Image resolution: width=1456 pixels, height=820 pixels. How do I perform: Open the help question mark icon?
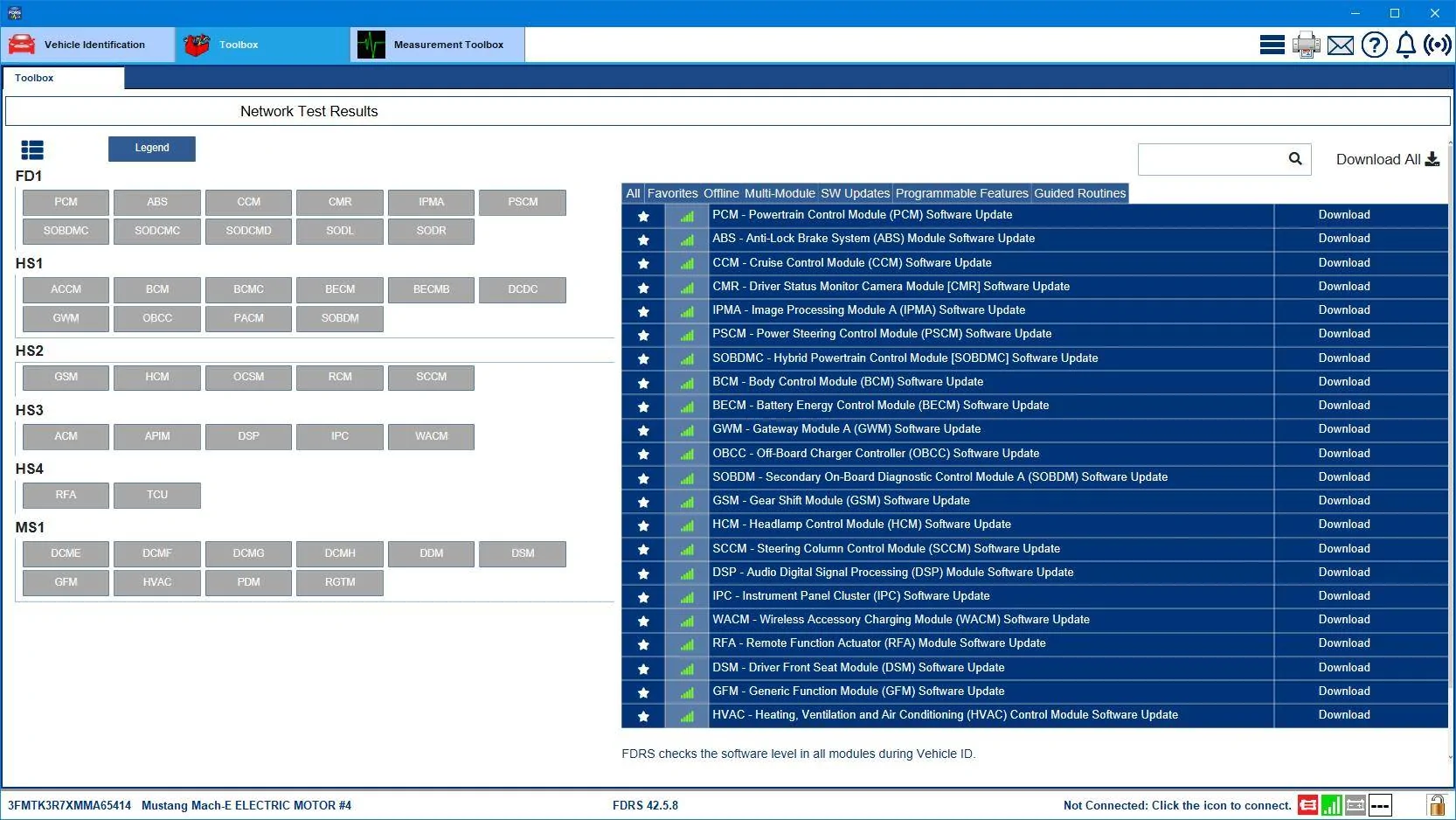1374,45
